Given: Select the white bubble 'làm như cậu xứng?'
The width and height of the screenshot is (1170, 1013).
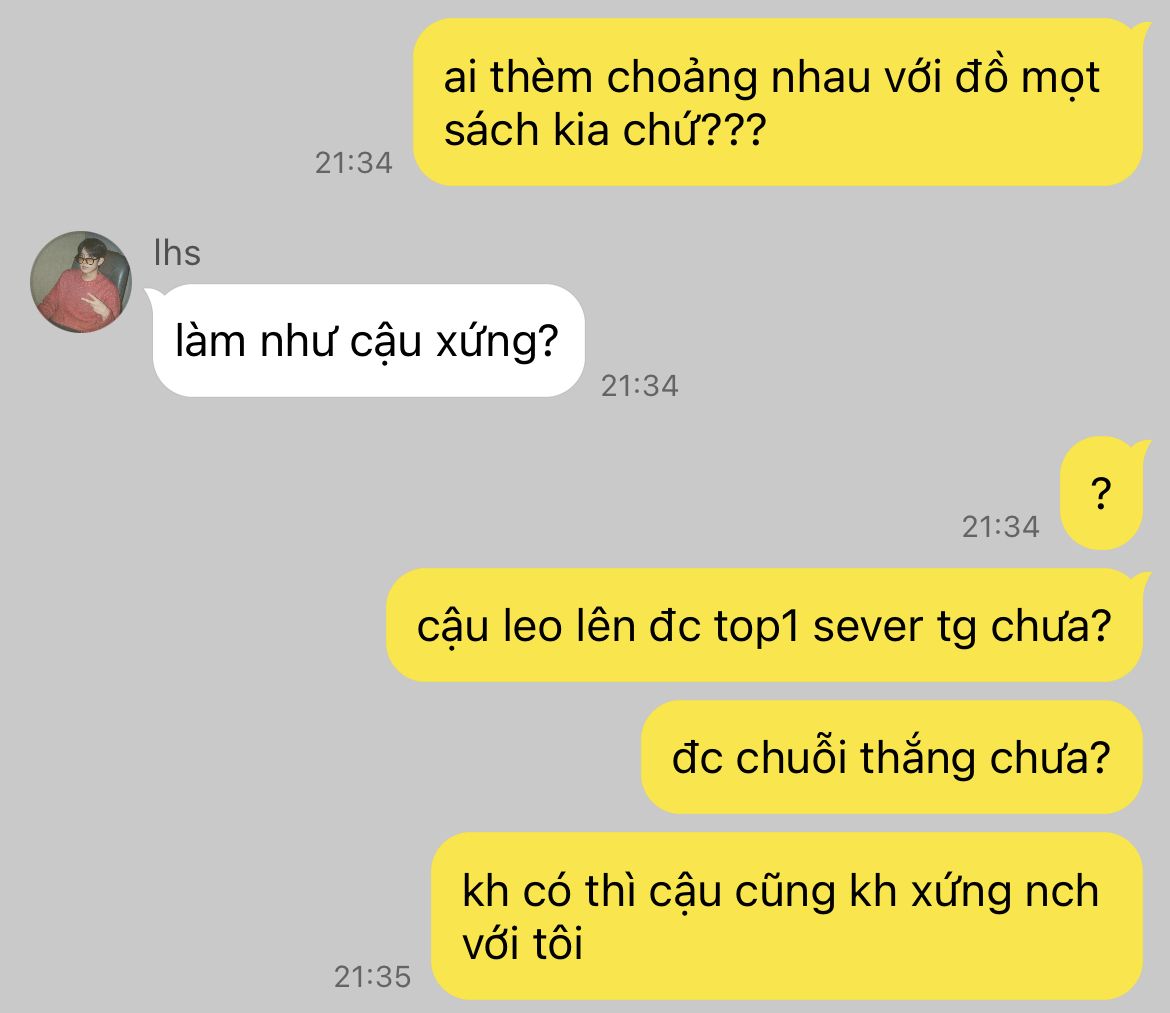Looking at the screenshot, I should (x=368, y=340).
